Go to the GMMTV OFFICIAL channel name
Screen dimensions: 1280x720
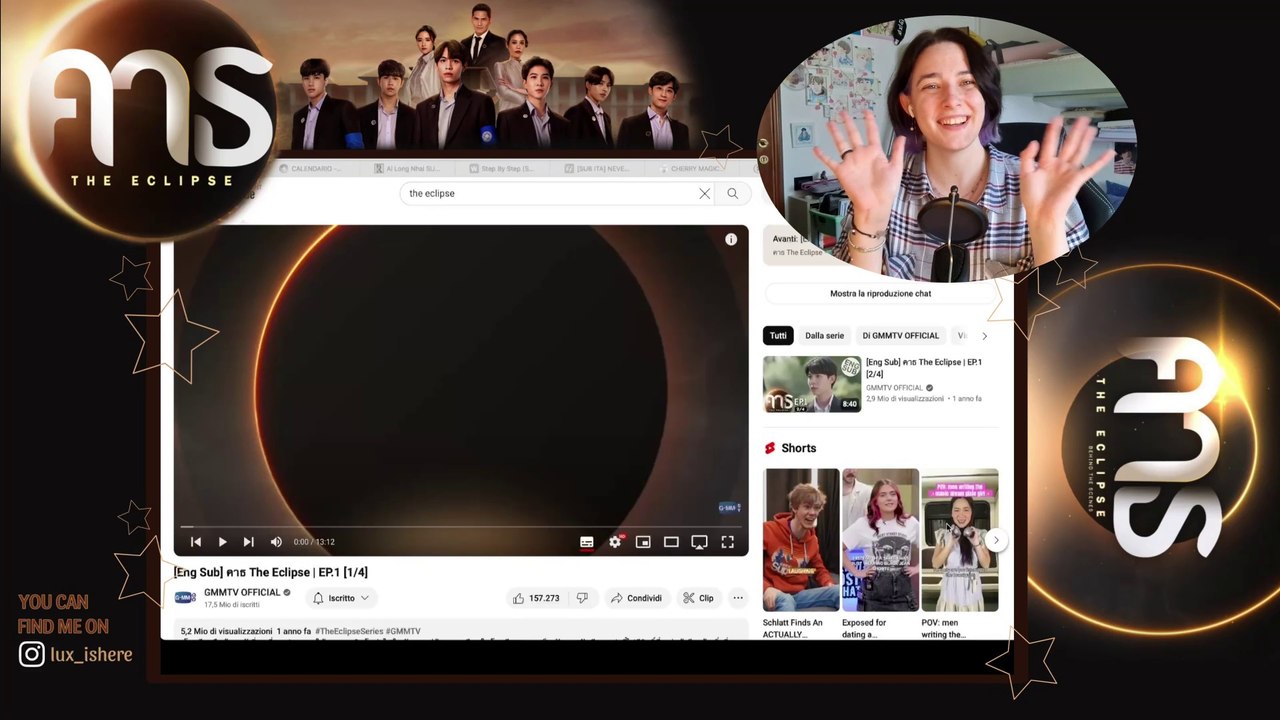tap(242, 593)
